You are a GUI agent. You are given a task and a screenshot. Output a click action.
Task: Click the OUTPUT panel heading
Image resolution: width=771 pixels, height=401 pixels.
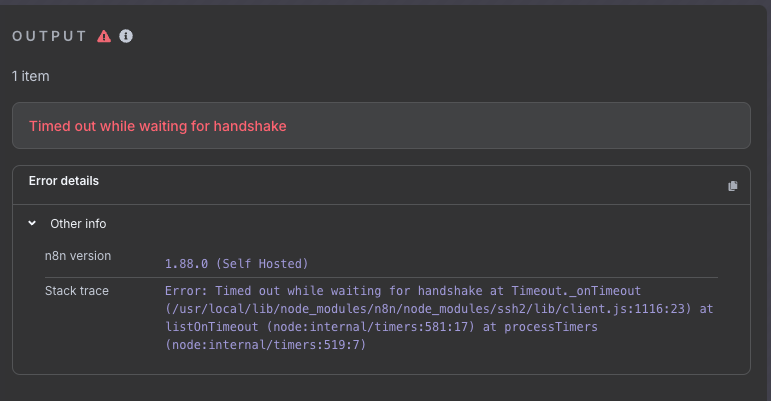pos(50,36)
